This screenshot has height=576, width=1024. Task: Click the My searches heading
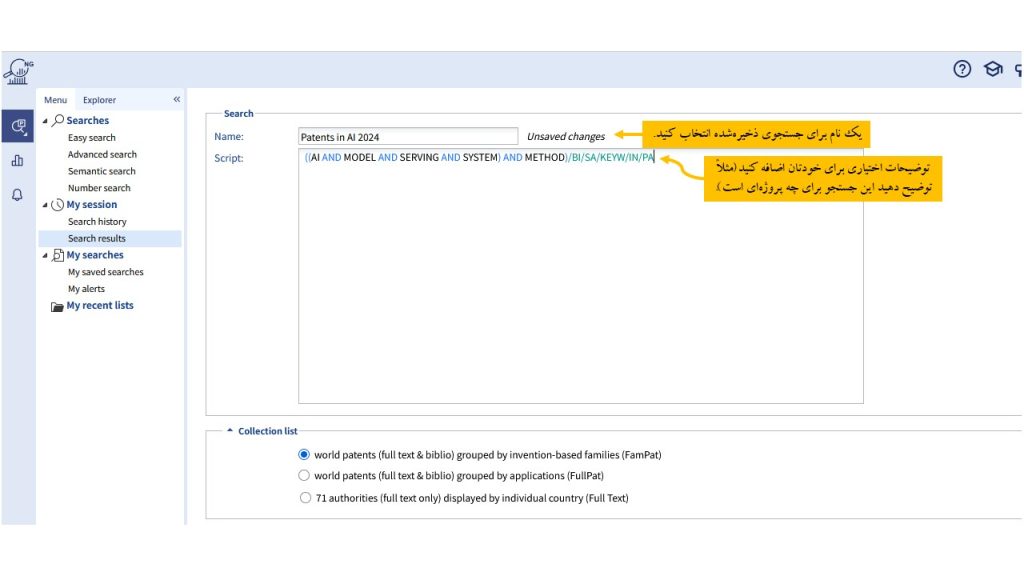pyautogui.click(x=95, y=255)
